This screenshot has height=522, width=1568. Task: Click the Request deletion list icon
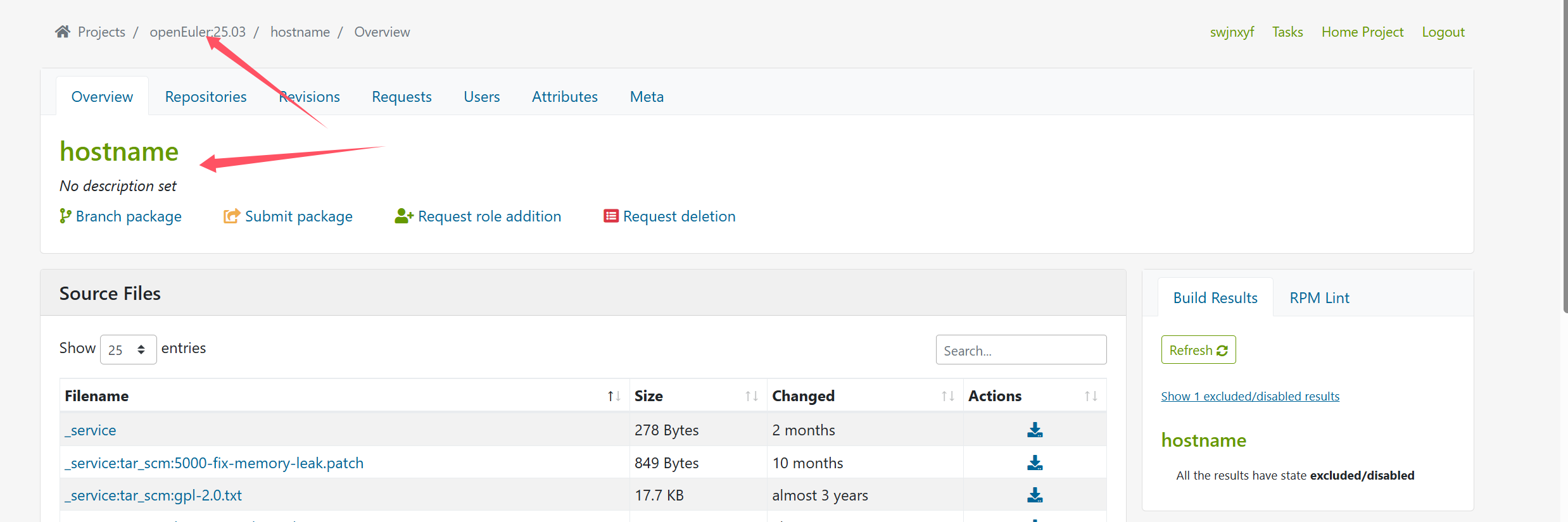point(610,216)
